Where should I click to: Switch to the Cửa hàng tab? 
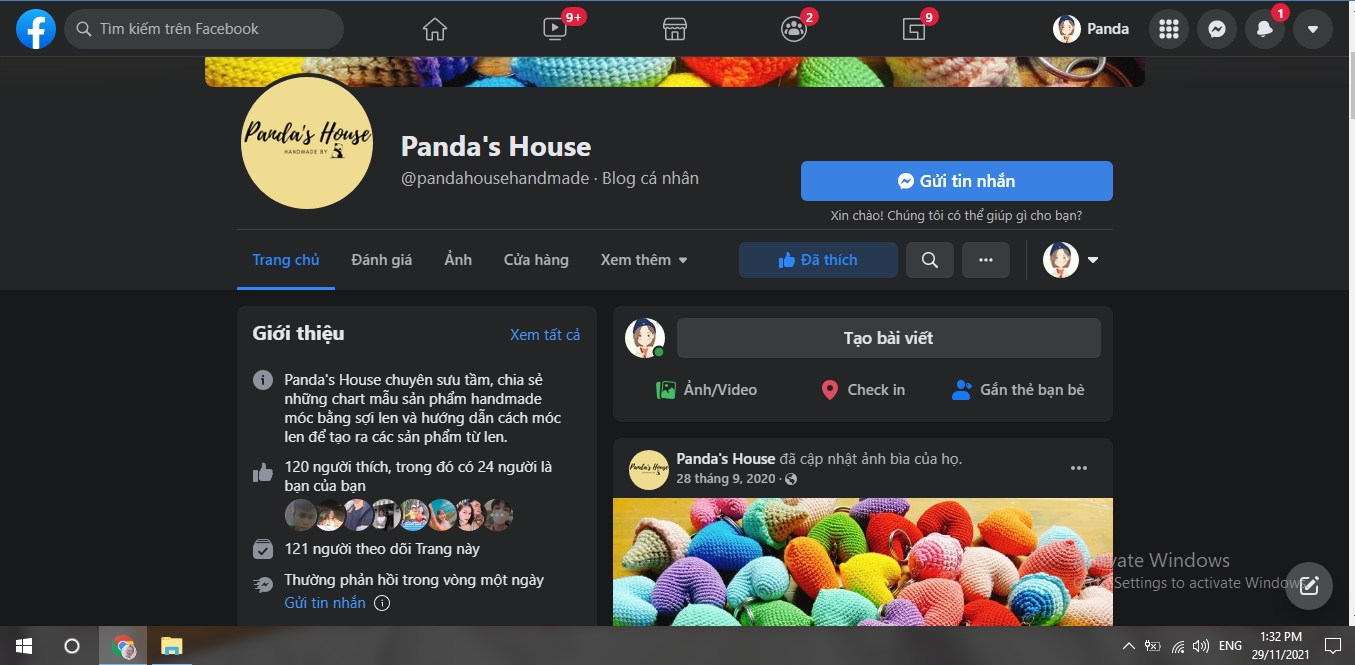point(536,260)
